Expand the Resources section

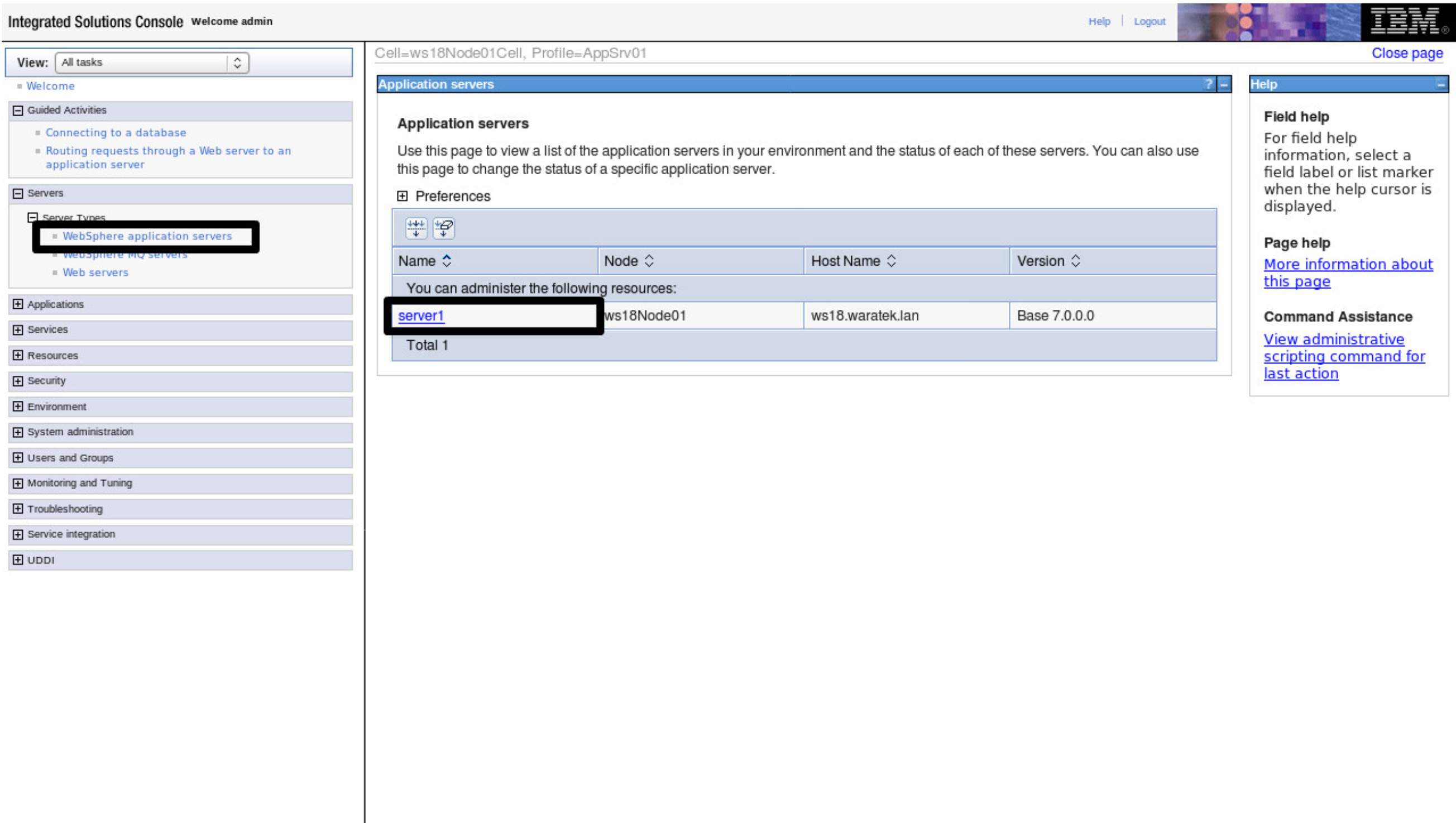coord(18,356)
